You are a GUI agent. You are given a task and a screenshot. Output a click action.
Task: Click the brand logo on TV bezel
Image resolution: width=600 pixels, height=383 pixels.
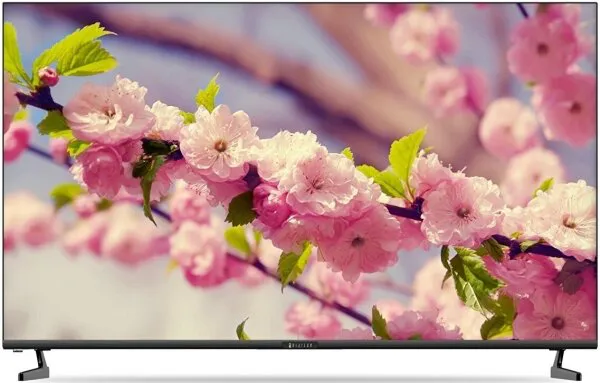[300, 345]
